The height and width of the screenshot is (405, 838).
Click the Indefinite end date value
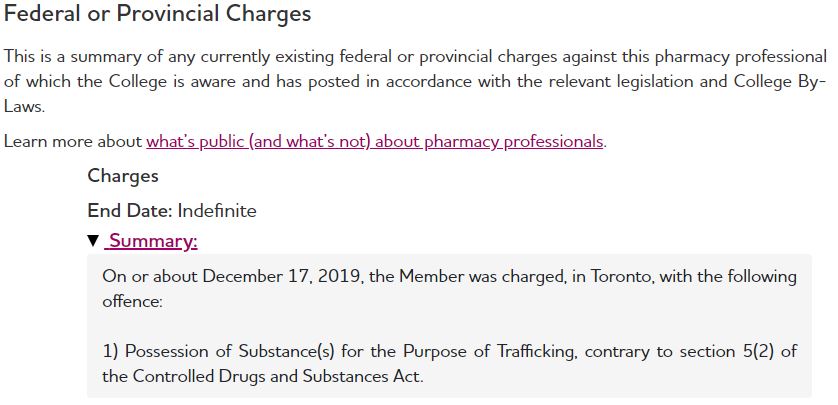(217, 211)
